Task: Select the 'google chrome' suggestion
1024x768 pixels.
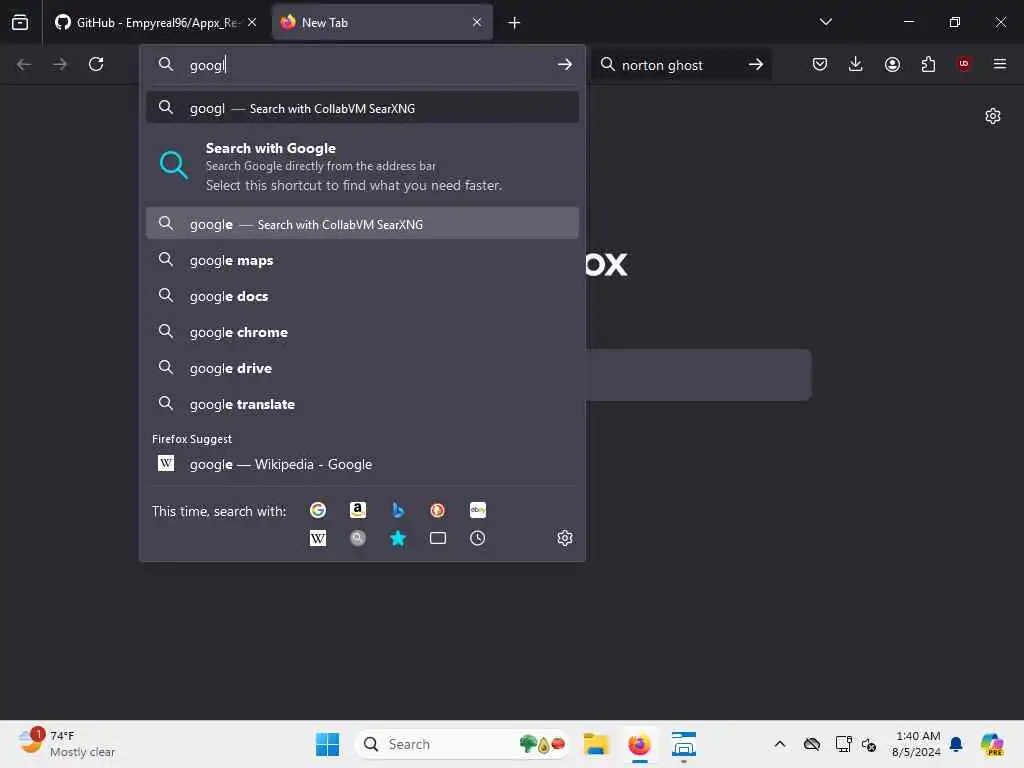Action: [x=362, y=332]
